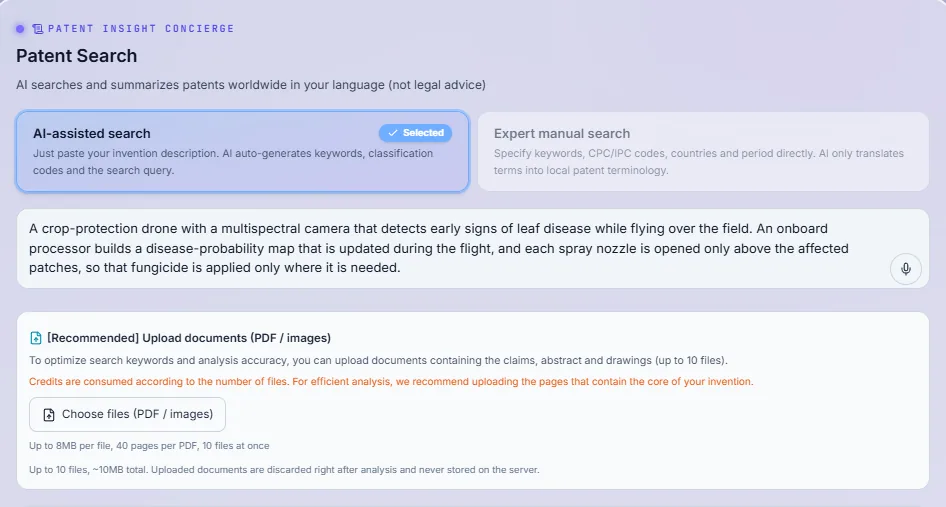Click the purple status dot in header
This screenshot has height=507, width=946.
point(20,28)
